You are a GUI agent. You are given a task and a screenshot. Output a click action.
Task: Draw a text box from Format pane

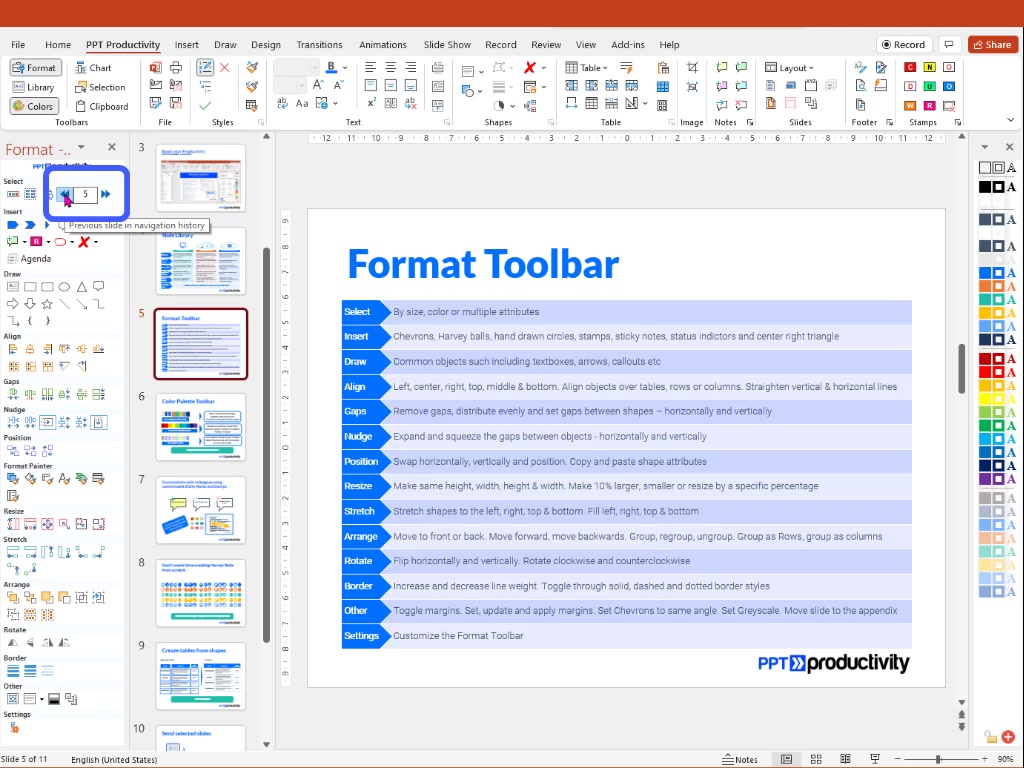click(12, 287)
